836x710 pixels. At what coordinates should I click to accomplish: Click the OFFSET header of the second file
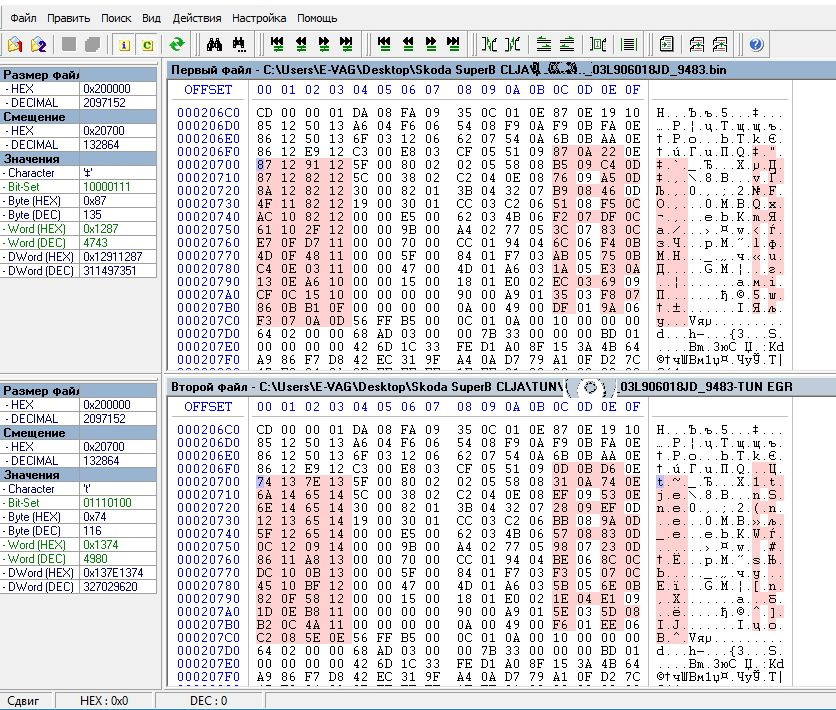tap(208, 407)
